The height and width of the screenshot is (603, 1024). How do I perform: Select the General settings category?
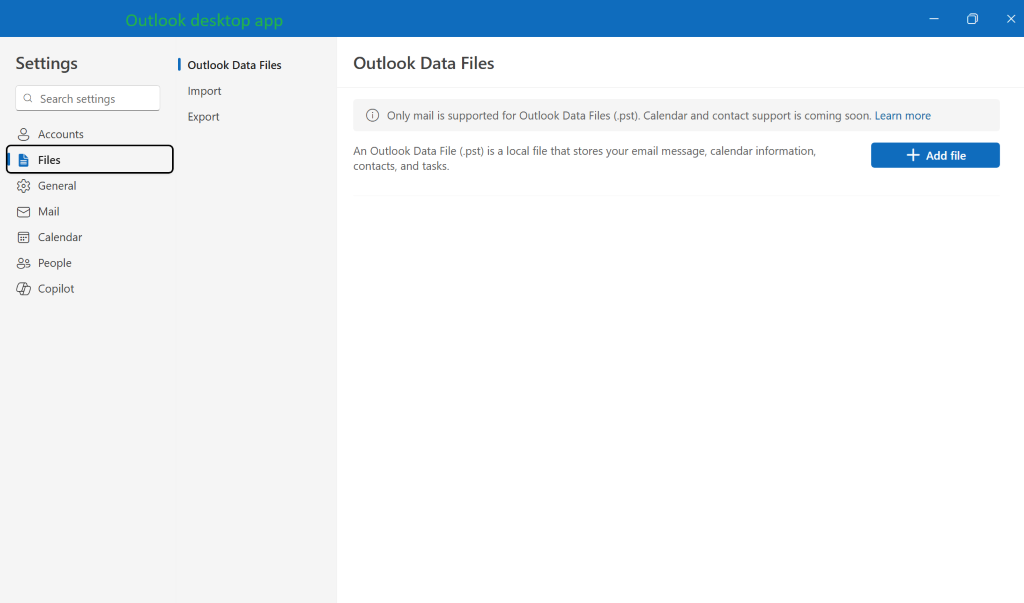[90, 186]
